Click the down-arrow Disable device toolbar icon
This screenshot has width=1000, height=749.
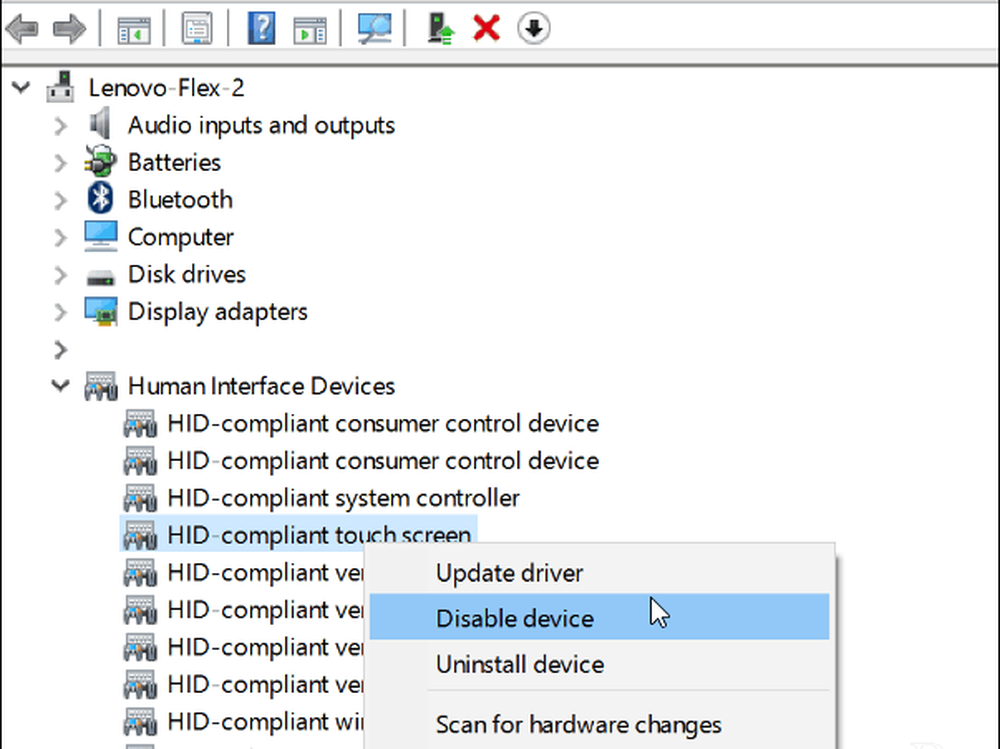533,28
